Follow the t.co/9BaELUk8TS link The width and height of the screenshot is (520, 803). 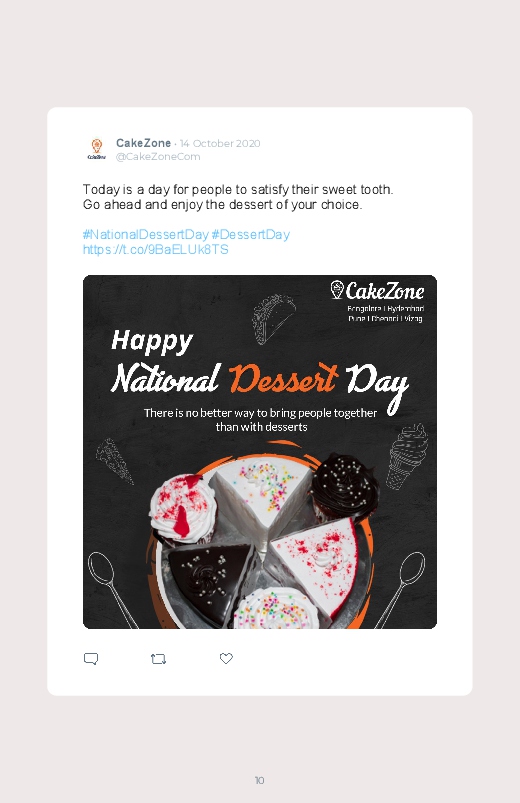(x=156, y=249)
